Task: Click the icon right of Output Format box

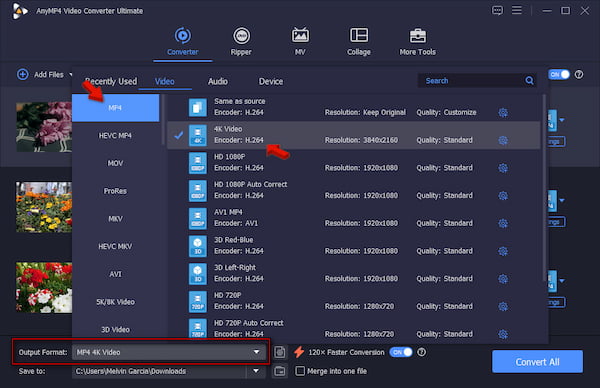Action: pos(280,352)
